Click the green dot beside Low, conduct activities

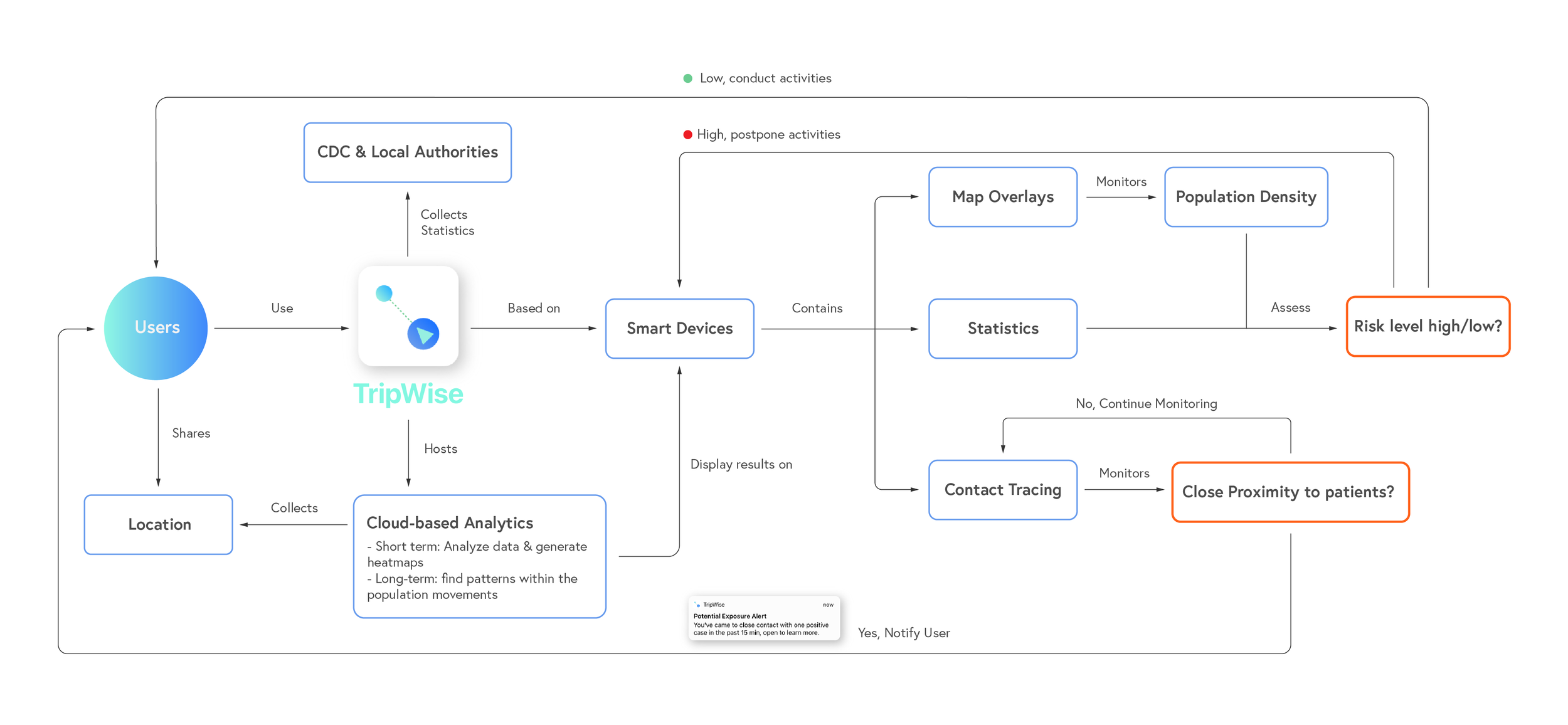click(x=687, y=78)
